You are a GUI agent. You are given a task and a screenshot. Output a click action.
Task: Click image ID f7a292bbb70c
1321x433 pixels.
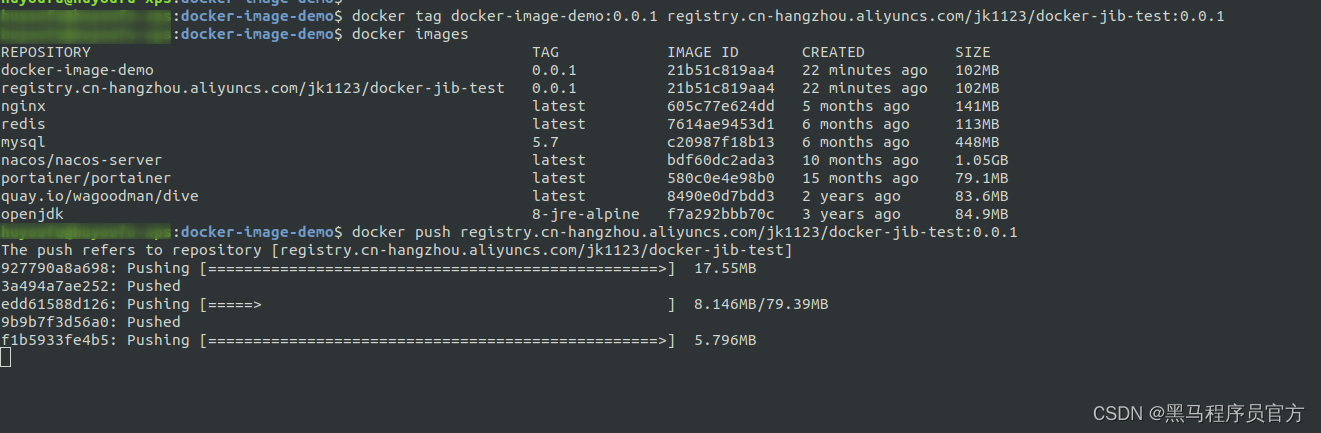(x=721, y=214)
